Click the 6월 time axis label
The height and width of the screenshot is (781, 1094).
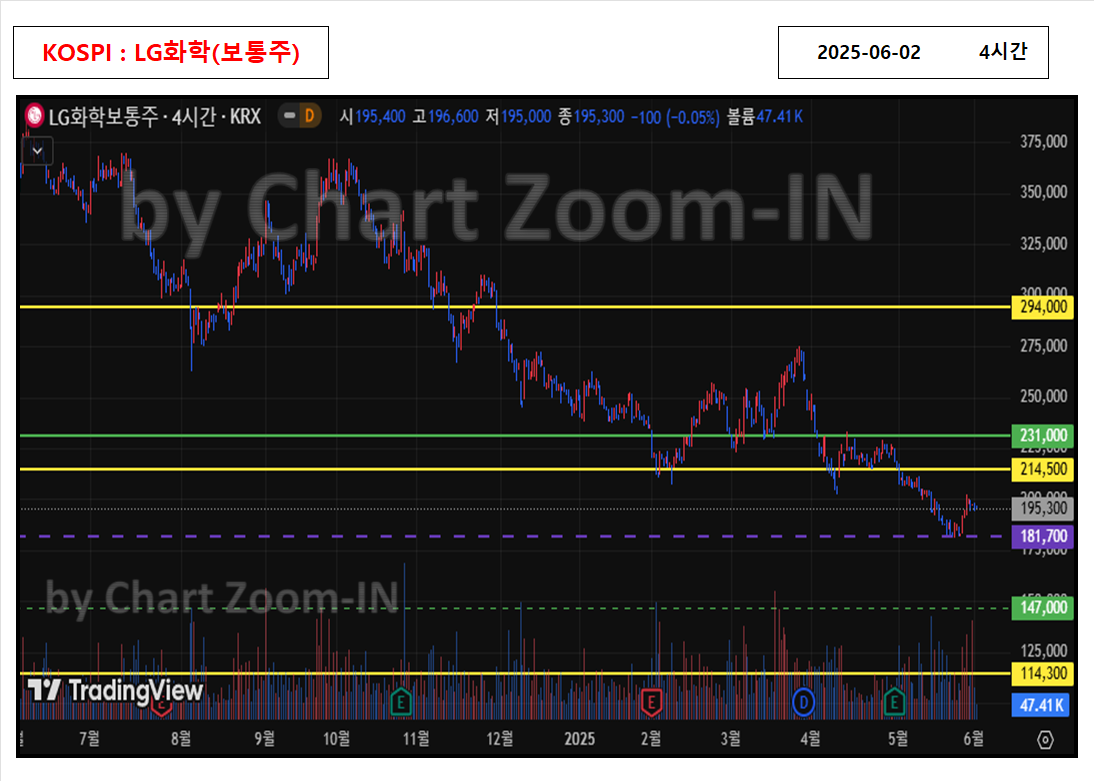click(x=973, y=738)
